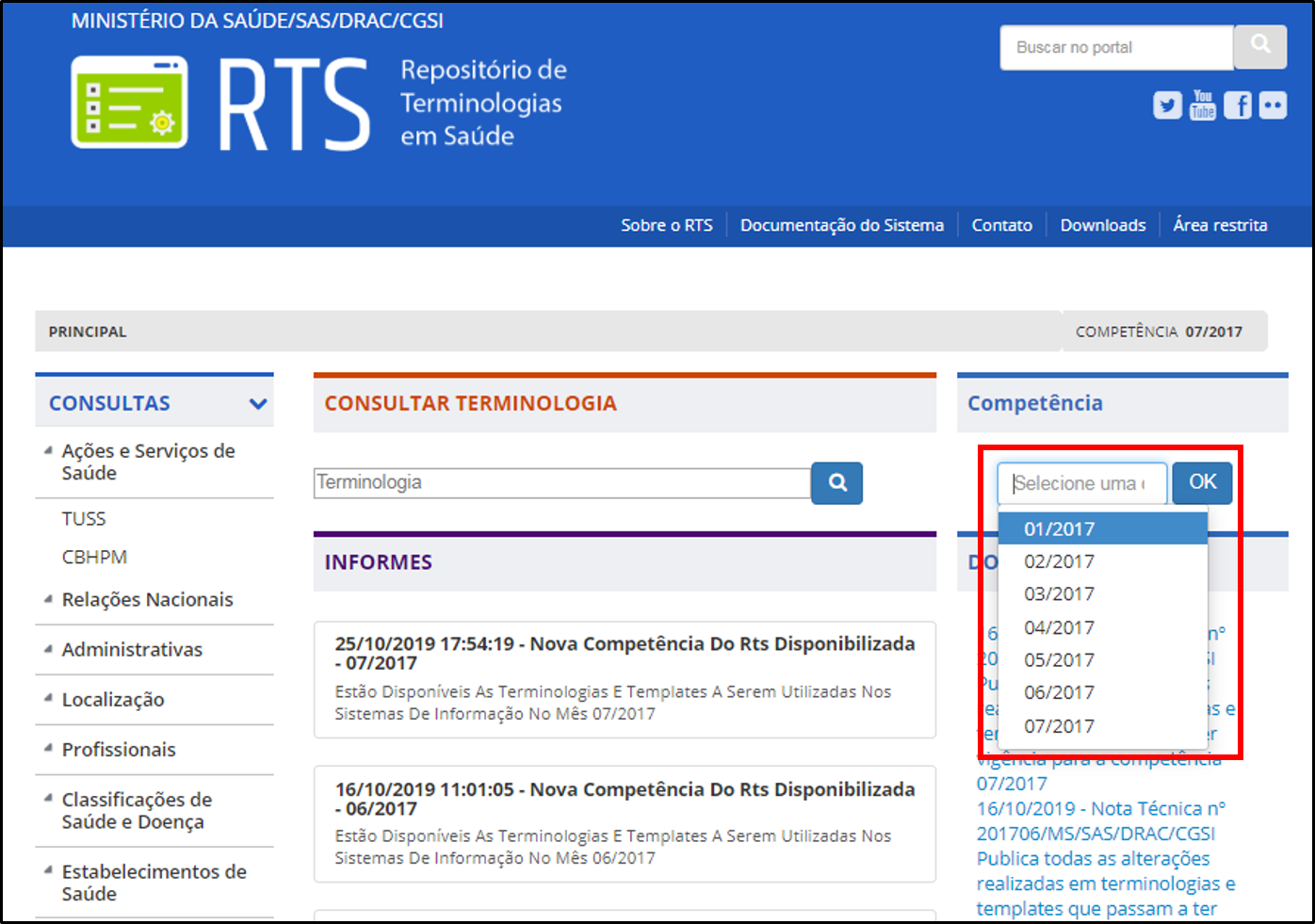This screenshot has height=924, width=1315.
Task: Click the terminology search magnifier button
Action: (x=837, y=483)
